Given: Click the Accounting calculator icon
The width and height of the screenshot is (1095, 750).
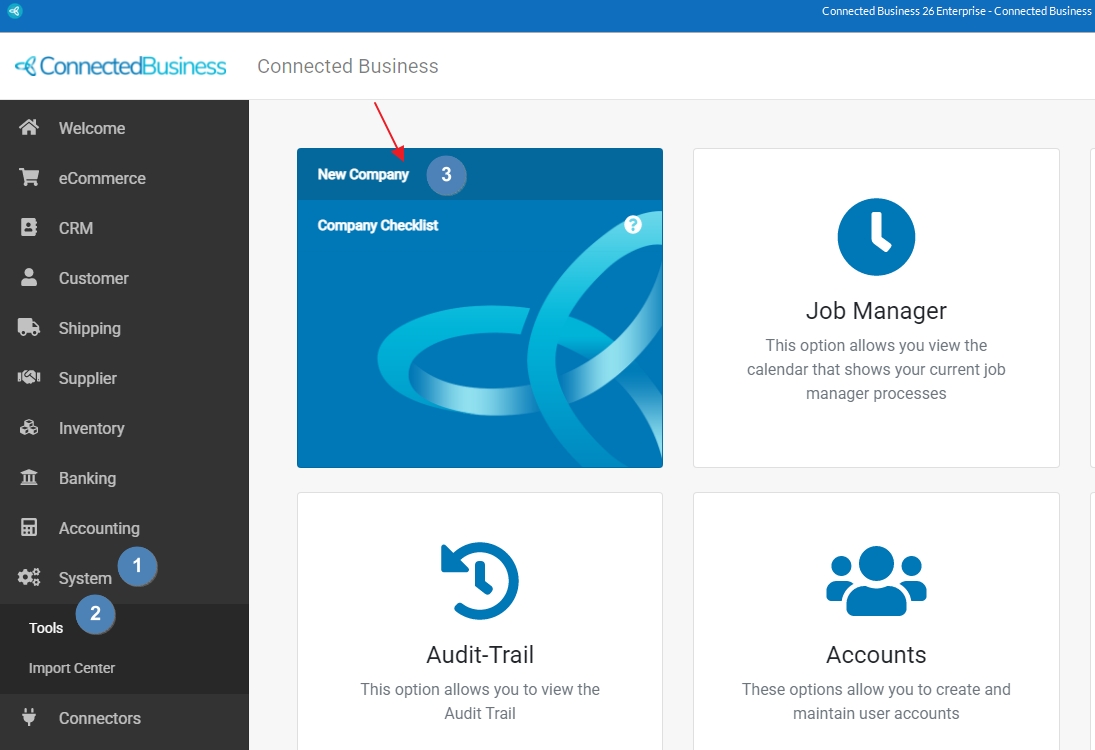Looking at the screenshot, I should click(29, 528).
